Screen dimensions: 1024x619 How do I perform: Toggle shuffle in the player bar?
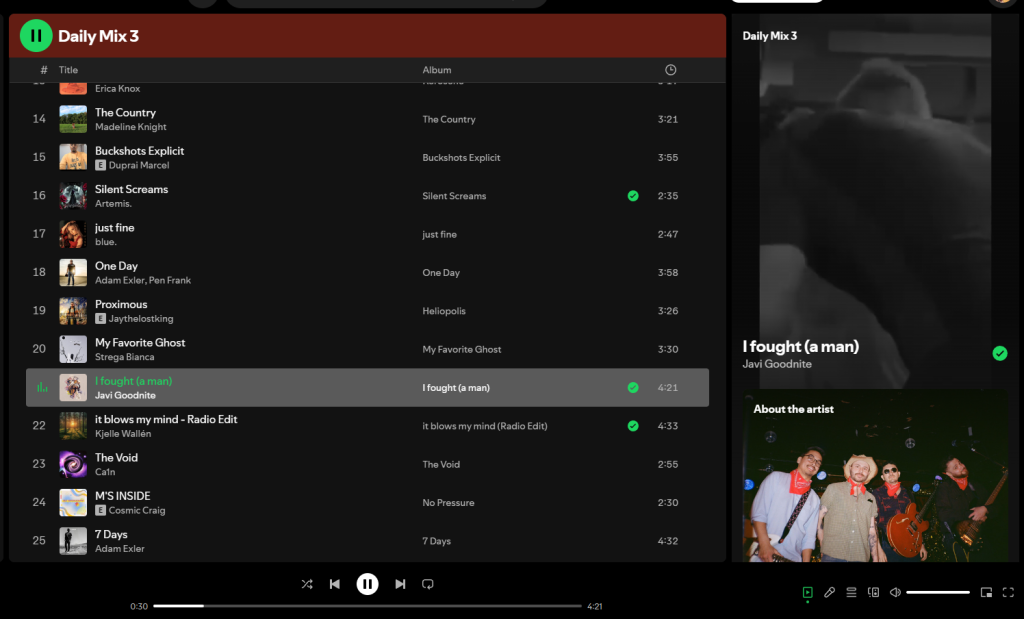coord(307,584)
